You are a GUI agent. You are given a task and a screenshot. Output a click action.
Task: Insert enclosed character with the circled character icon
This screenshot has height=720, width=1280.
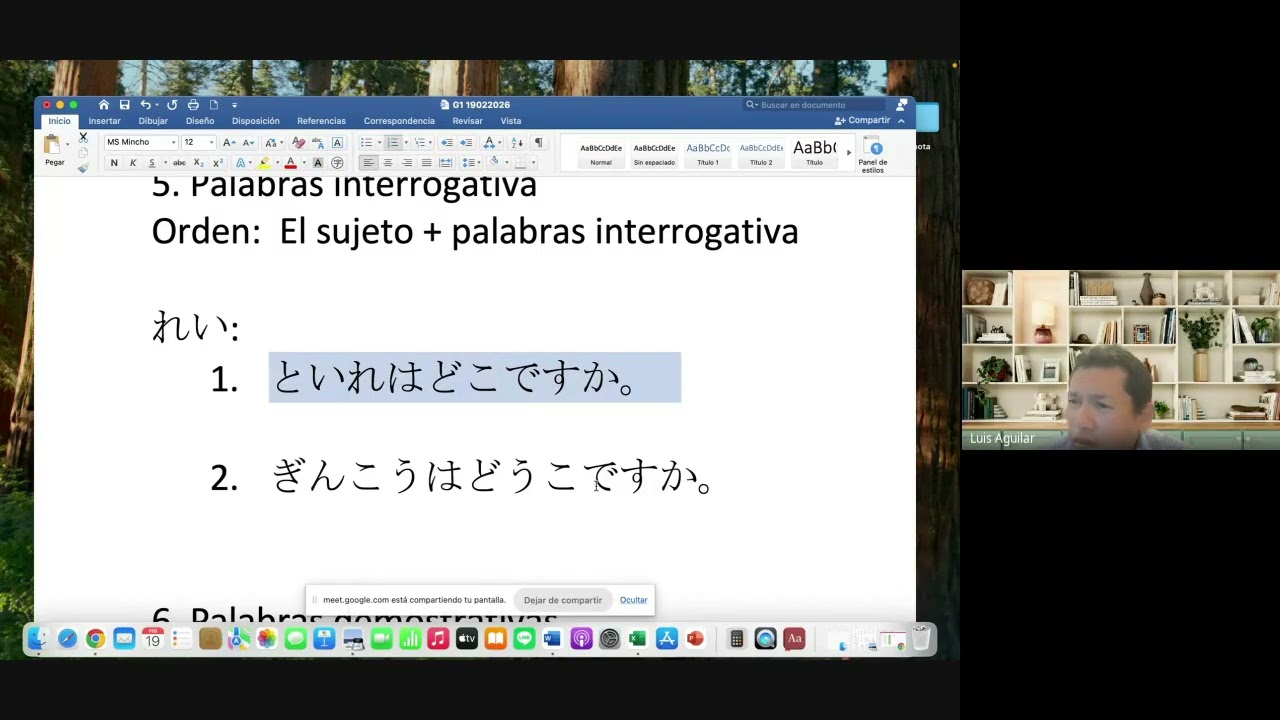pos(337,163)
